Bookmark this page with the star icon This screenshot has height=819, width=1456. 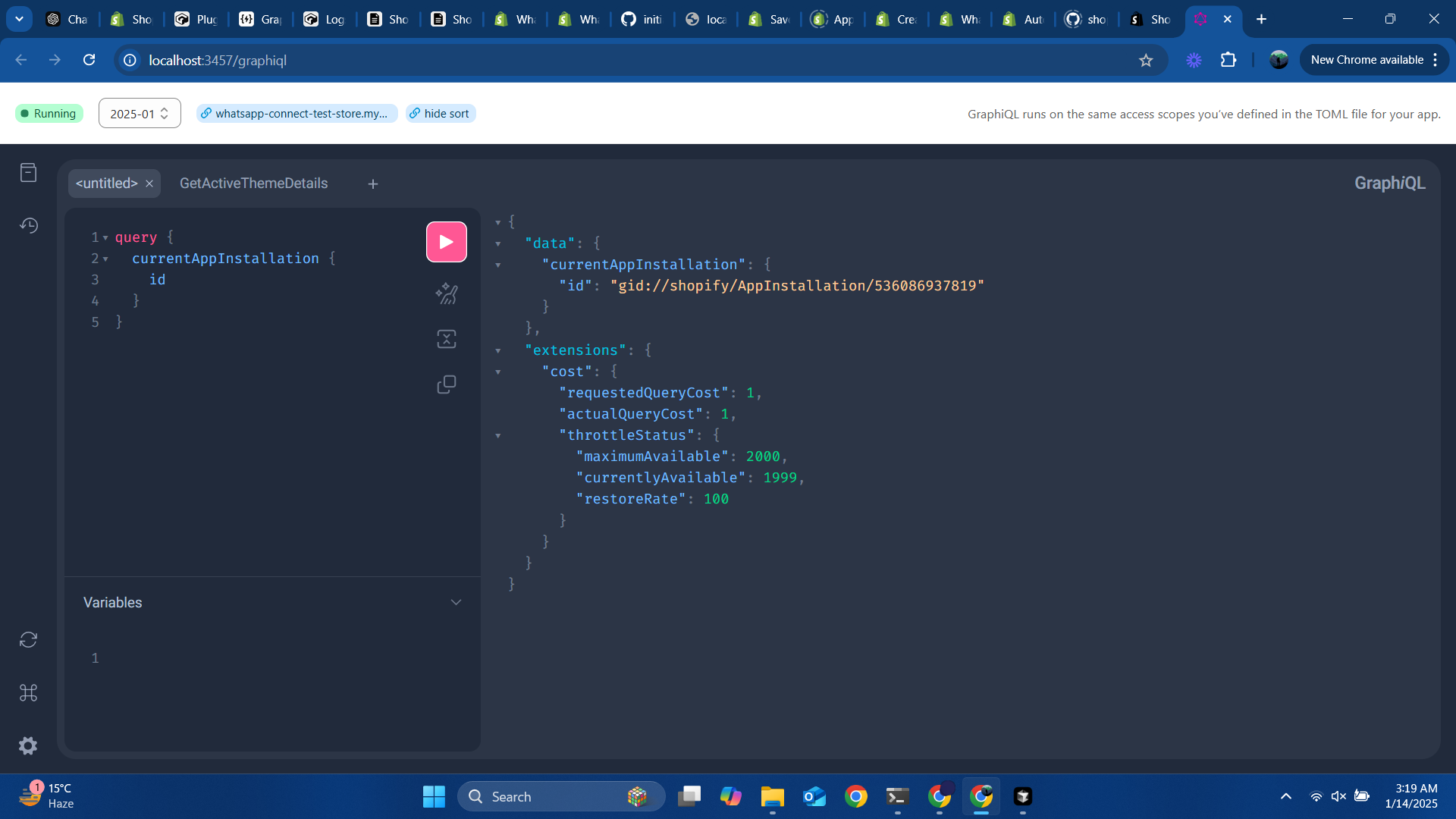[1145, 61]
